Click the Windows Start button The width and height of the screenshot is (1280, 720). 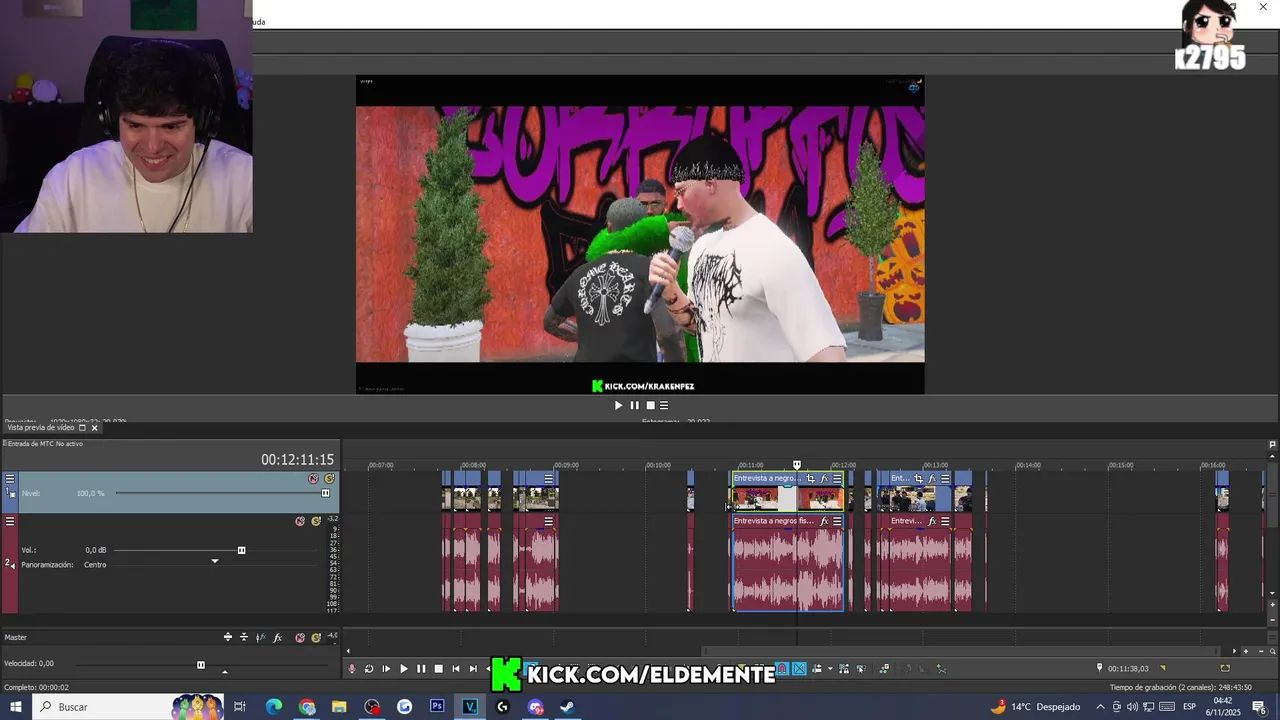(x=15, y=706)
